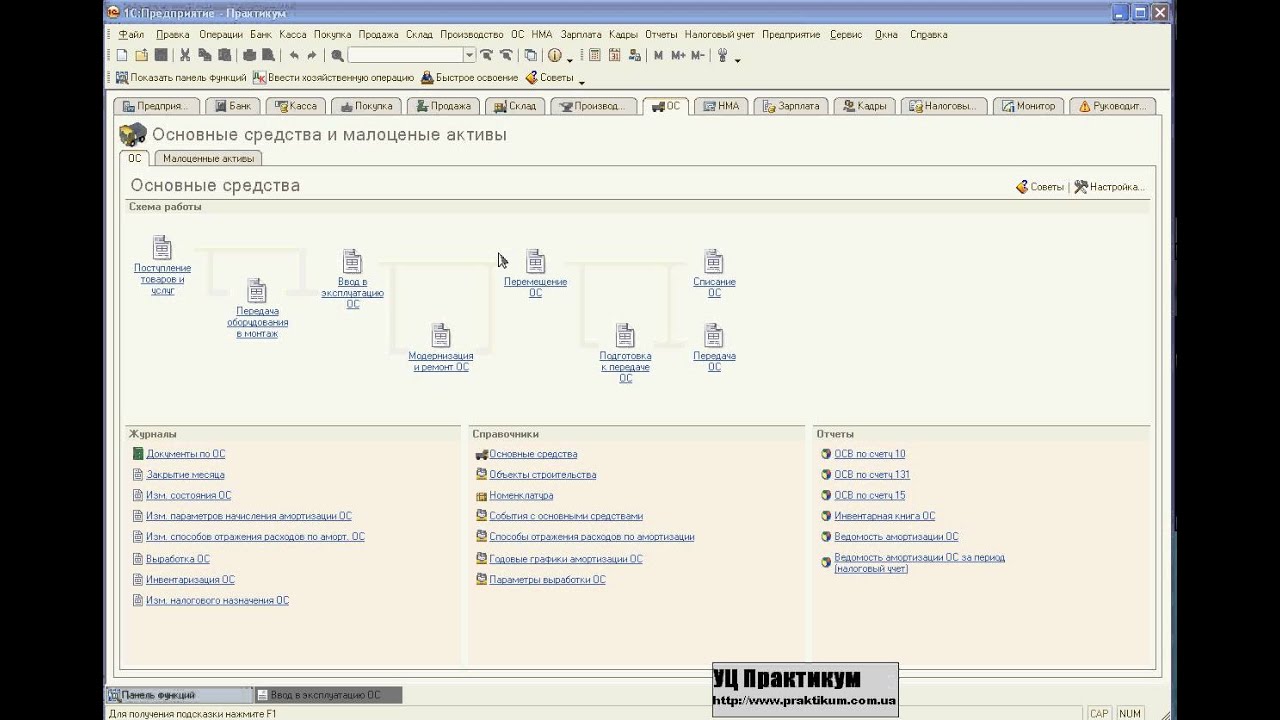
Task: Click the Paste toolbar icon
Action: [x=224, y=55]
